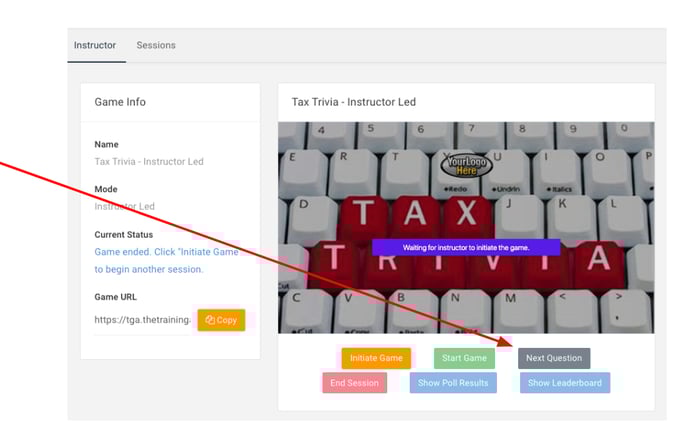Open Show Poll Results

click(x=453, y=383)
